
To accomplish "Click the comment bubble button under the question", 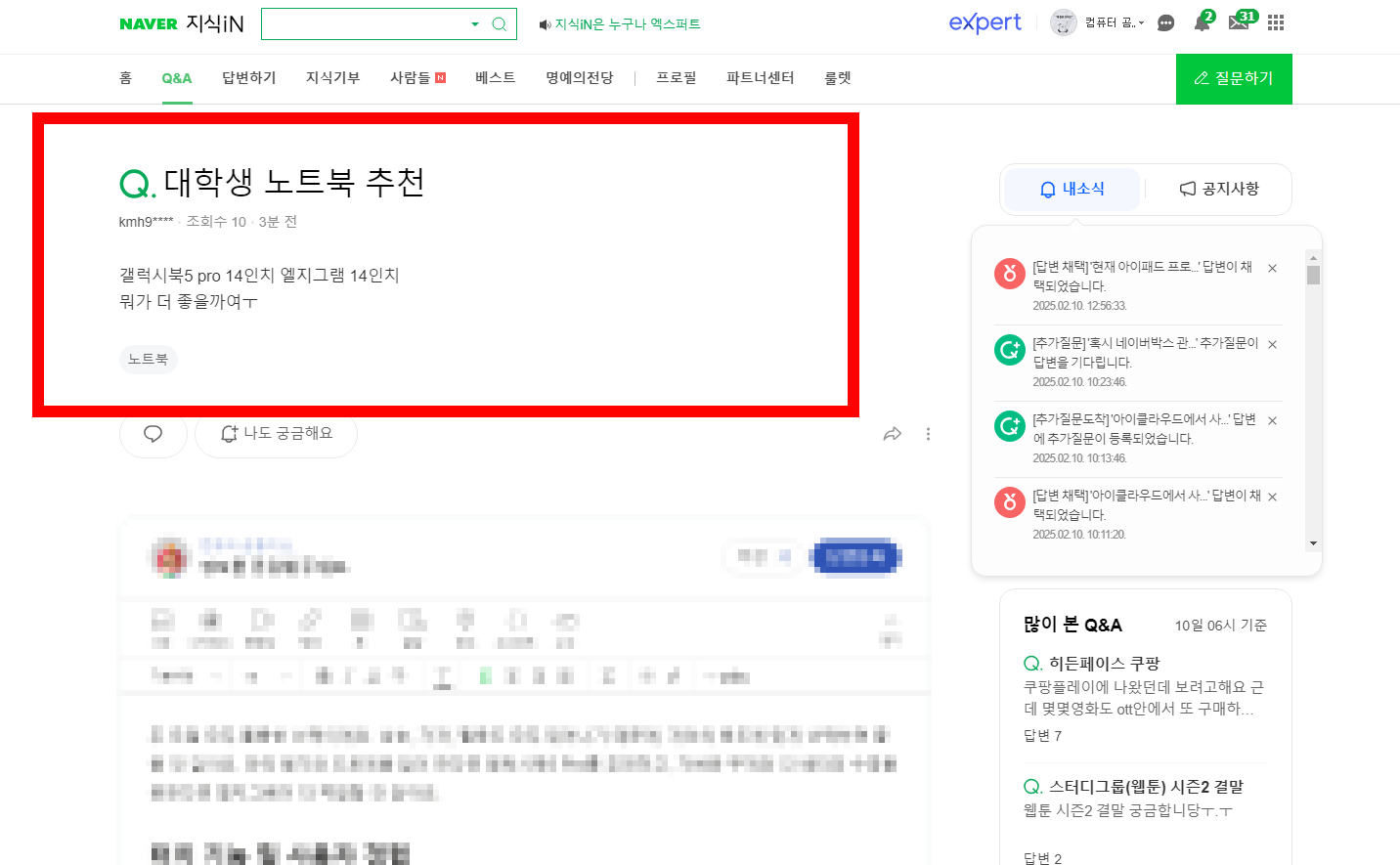I will coord(153,433).
